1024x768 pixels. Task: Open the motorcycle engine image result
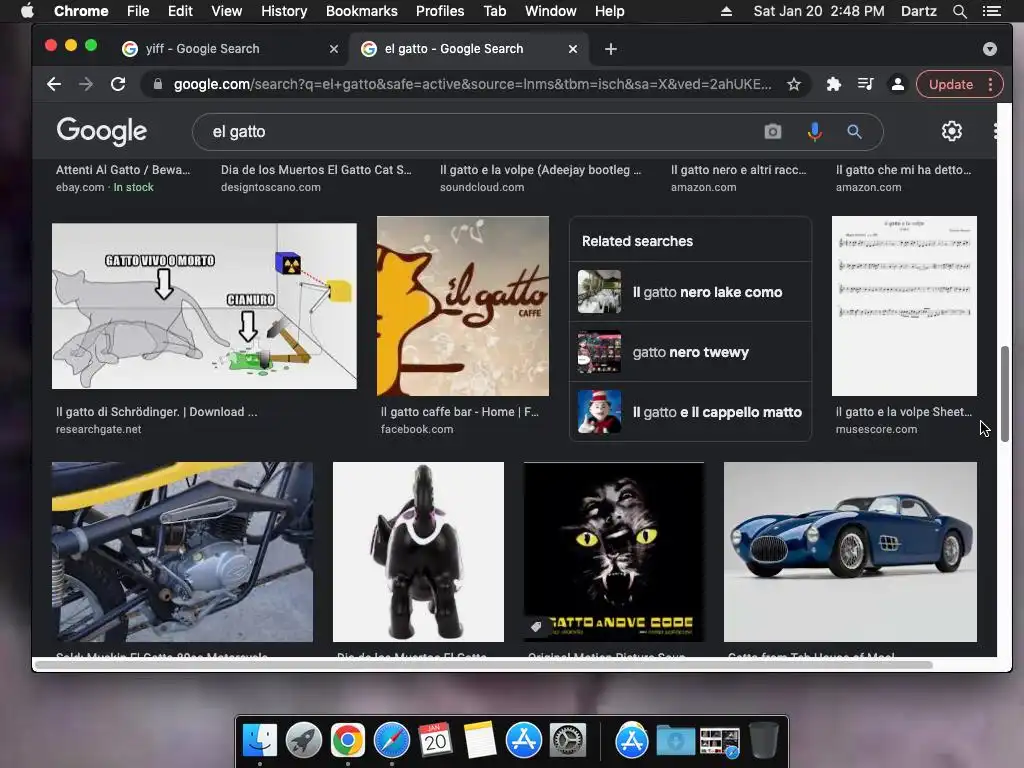[x=182, y=552]
